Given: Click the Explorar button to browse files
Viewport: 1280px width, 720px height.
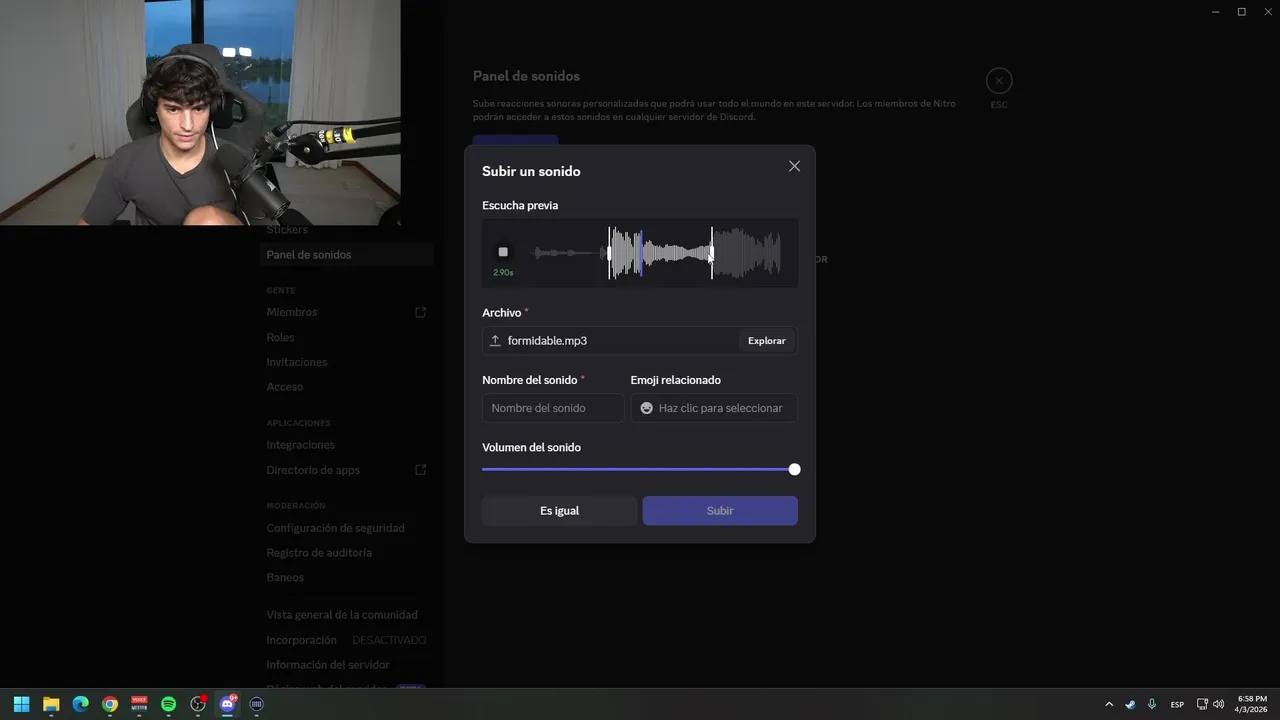Looking at the screenshot, I should (x=767, y=341).
